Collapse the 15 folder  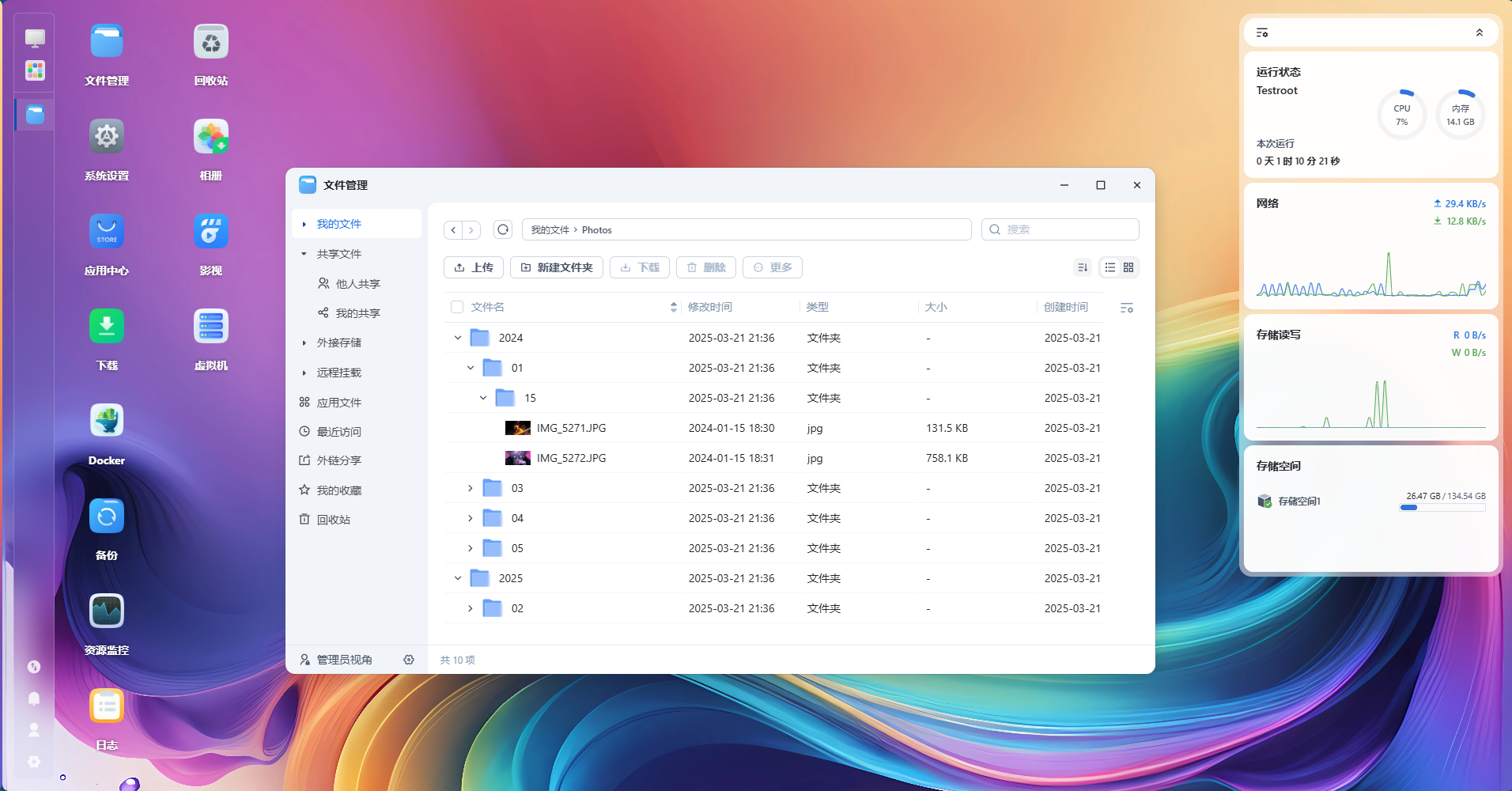pyautogui.click(x=483, y=398)
